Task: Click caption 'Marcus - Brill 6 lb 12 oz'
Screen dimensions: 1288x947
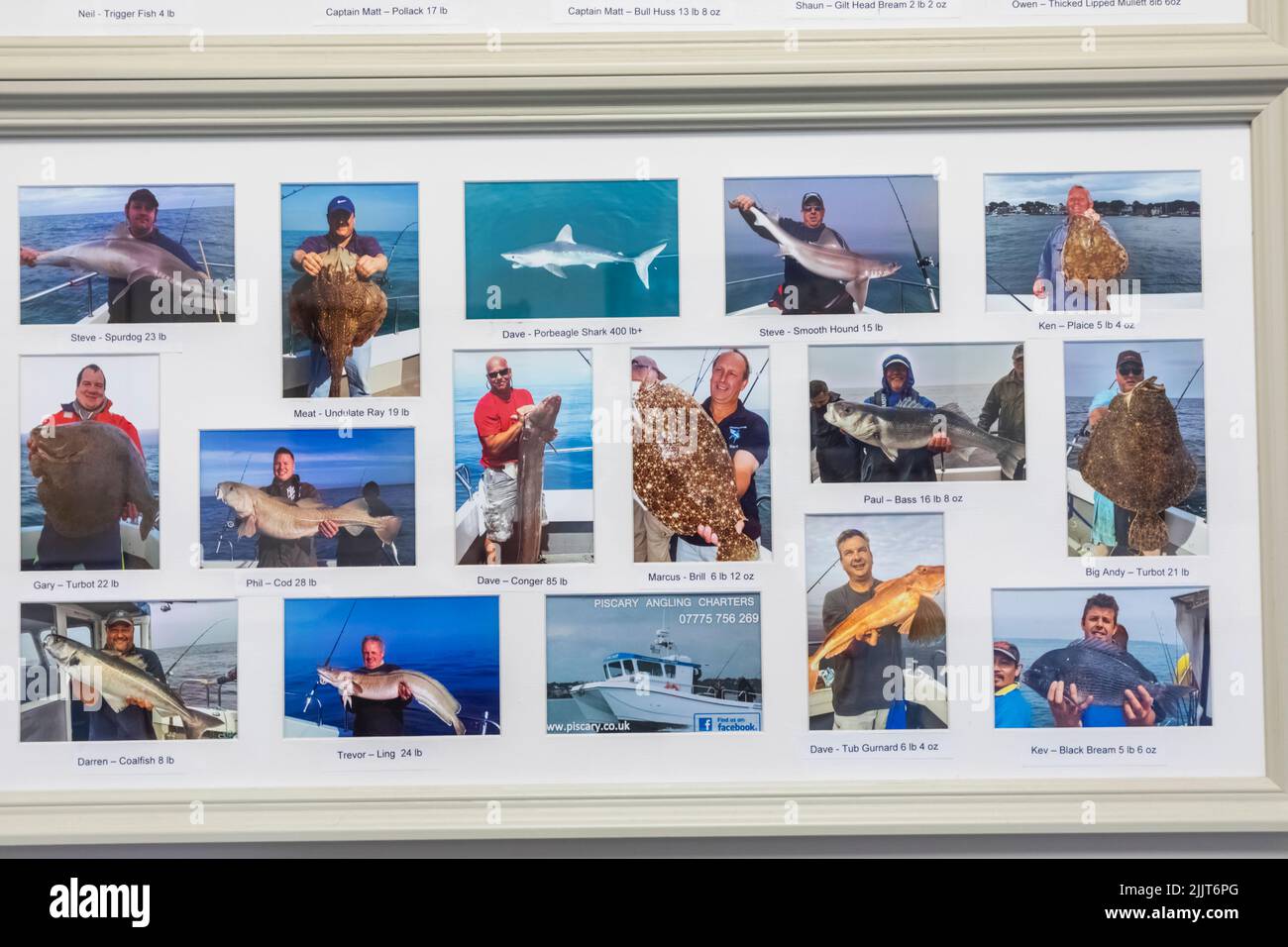Action: (700, 577)
